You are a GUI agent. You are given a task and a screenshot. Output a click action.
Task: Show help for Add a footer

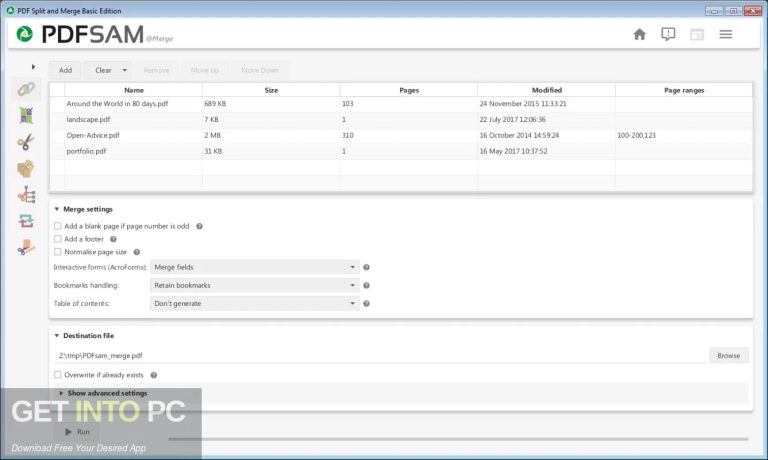click(113, 239)
